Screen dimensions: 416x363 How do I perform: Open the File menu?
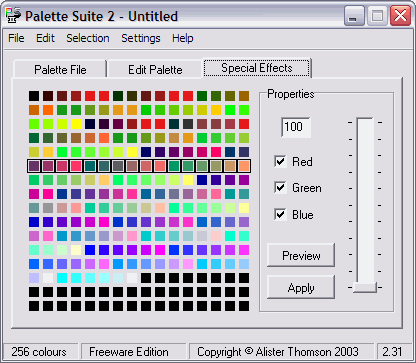click(16, 38)
